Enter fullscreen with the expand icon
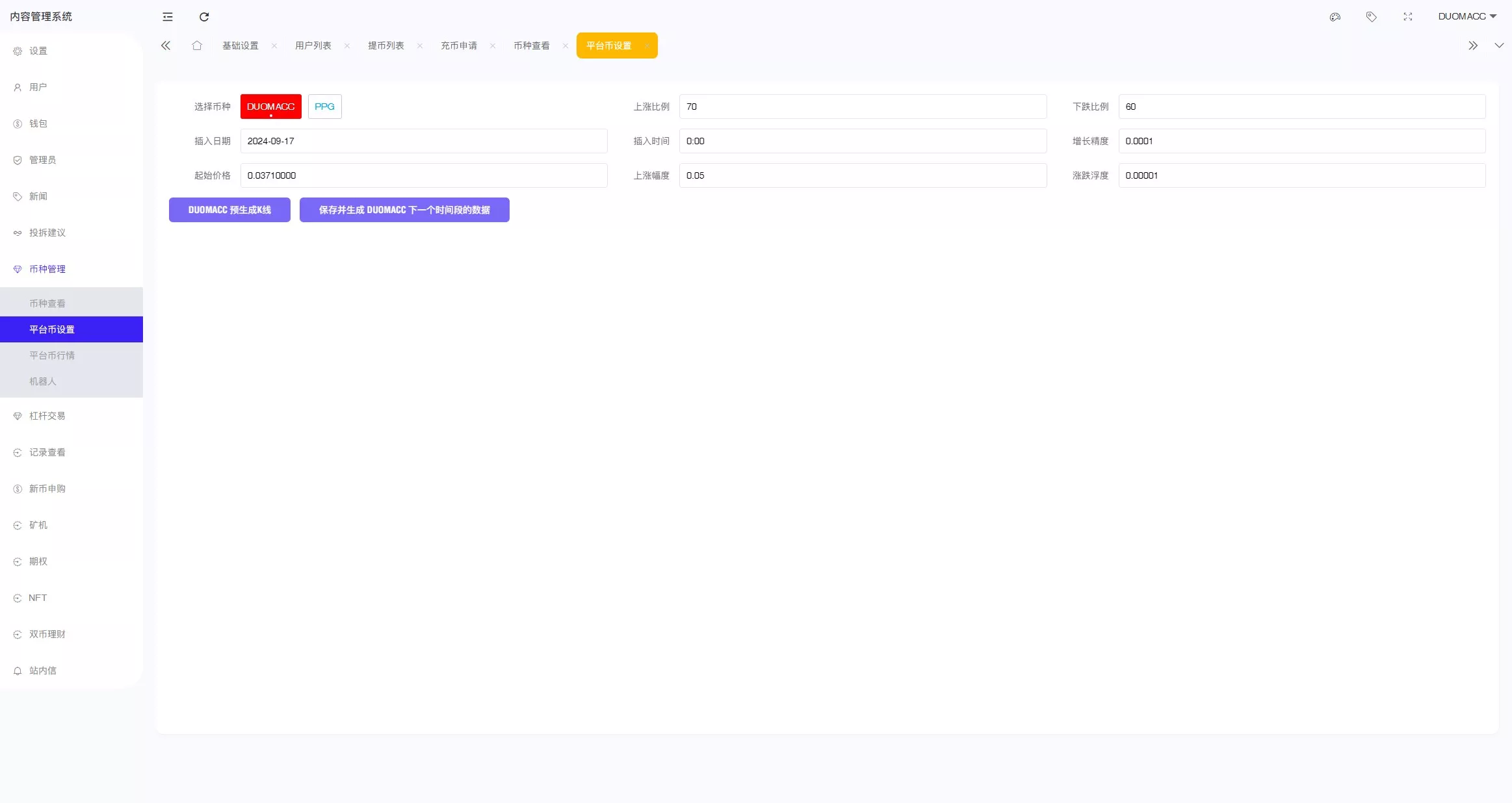1512x803 pixels. [x=1408, y=17]
